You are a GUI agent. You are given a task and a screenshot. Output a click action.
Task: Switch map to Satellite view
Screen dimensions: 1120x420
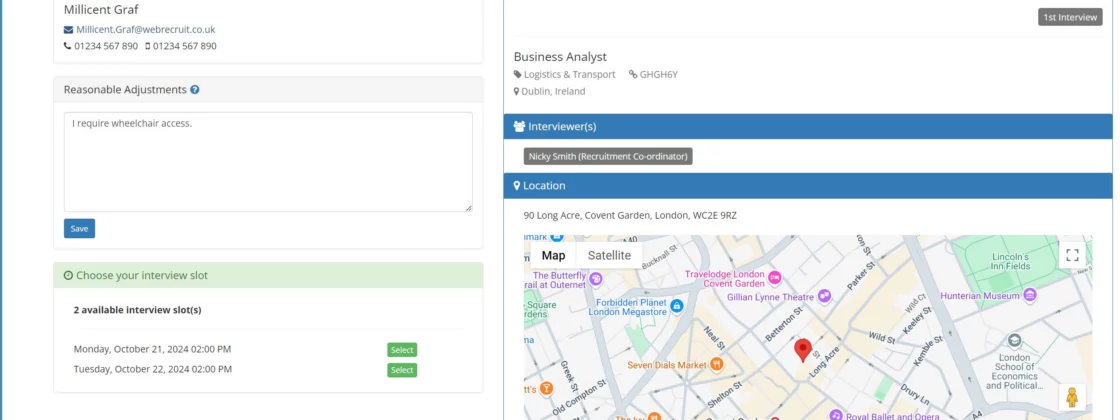(x=609, y=255)
